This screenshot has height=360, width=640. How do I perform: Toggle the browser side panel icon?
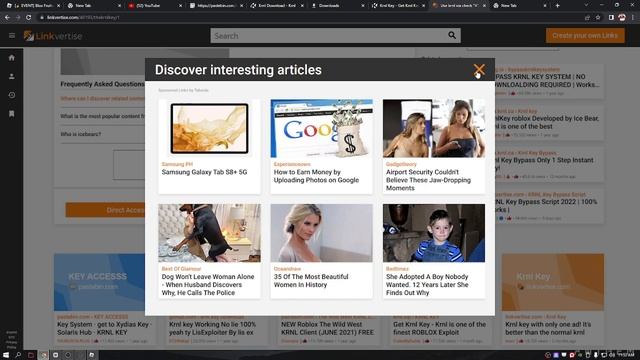tap(611, 18)
